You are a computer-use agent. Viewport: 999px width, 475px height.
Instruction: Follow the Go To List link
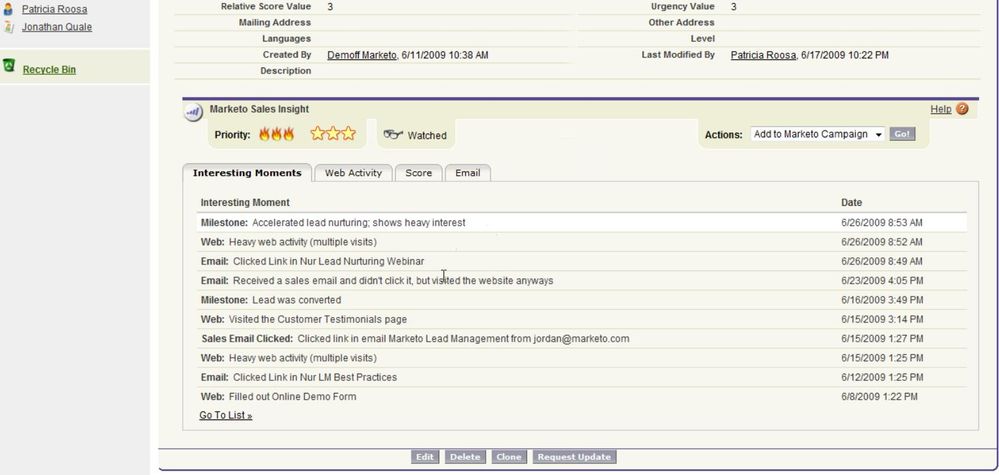tap(225, 415)
